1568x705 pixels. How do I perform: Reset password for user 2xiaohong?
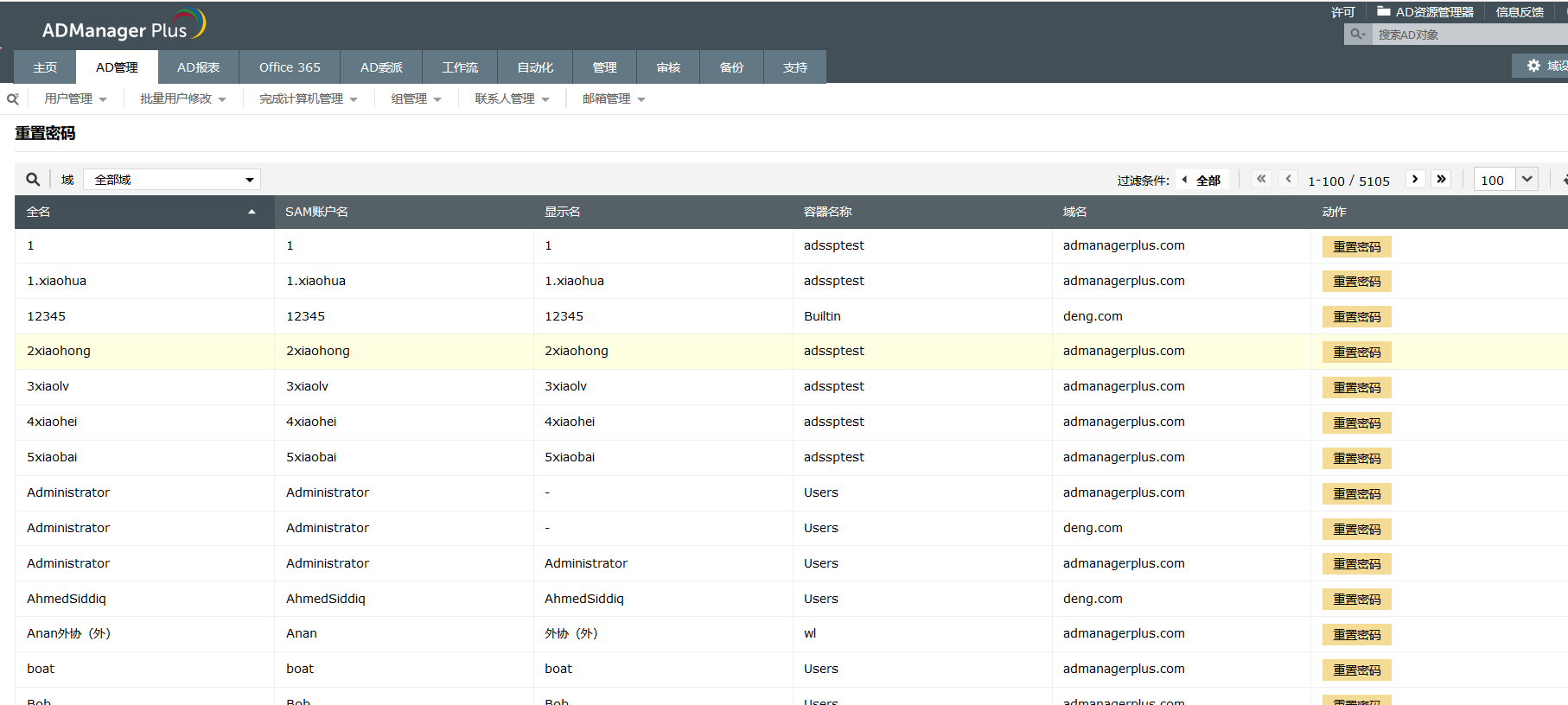click(x=1356, y=352)
